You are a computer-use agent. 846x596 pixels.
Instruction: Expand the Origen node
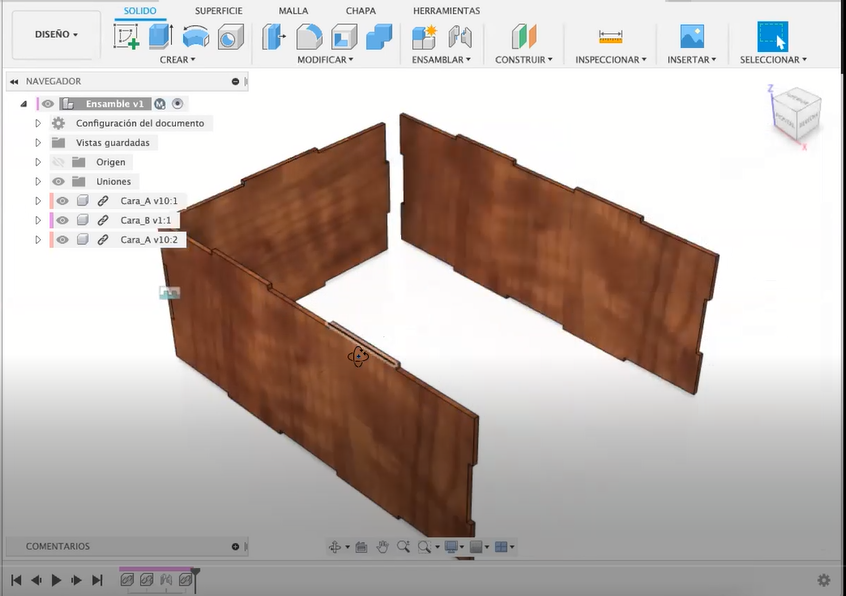pos(38,162)
